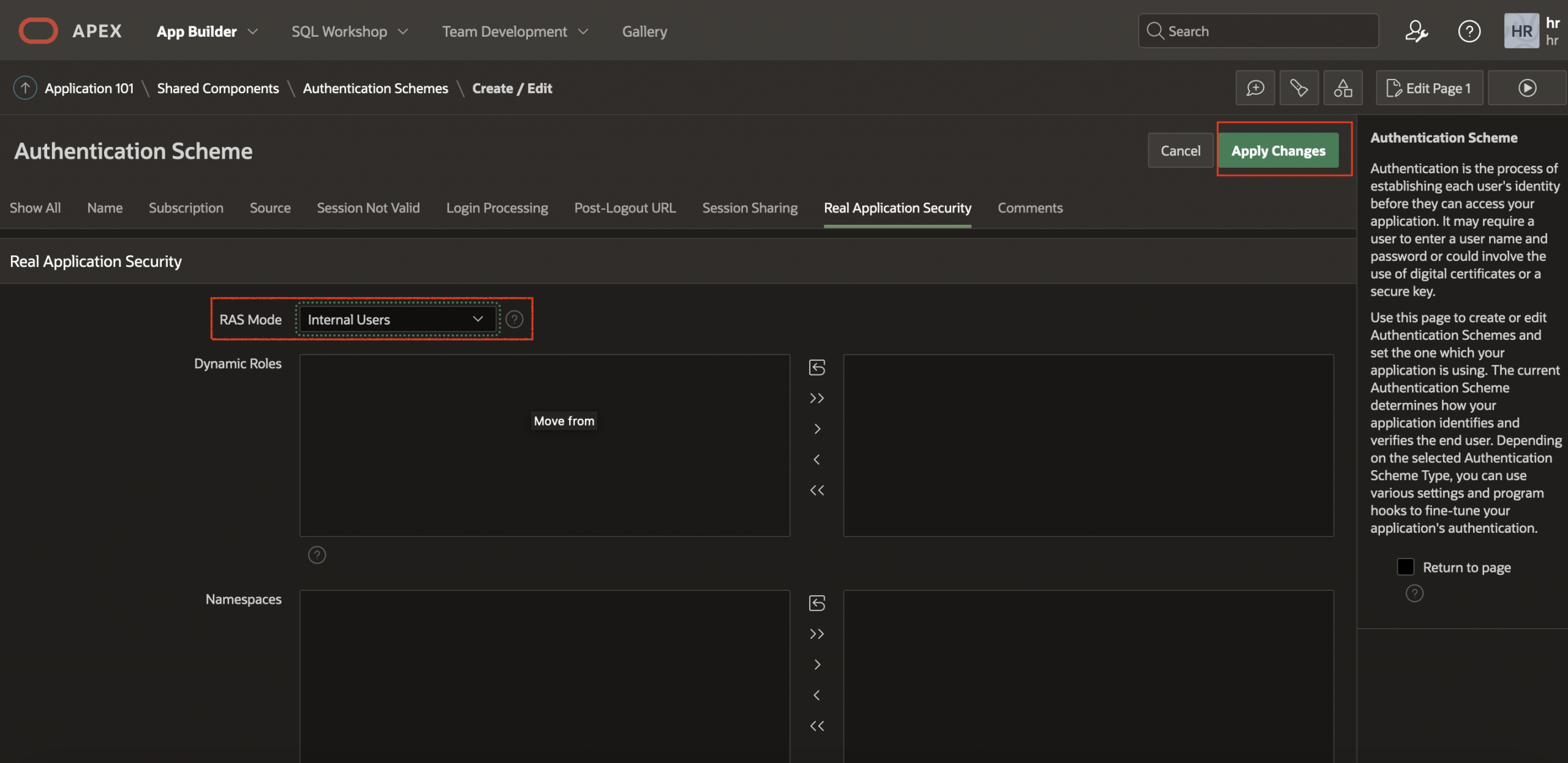Open RAS Mode field-level help circle
The width and height of the screenshot is (1568, 763).
click(x=514, y=319)
